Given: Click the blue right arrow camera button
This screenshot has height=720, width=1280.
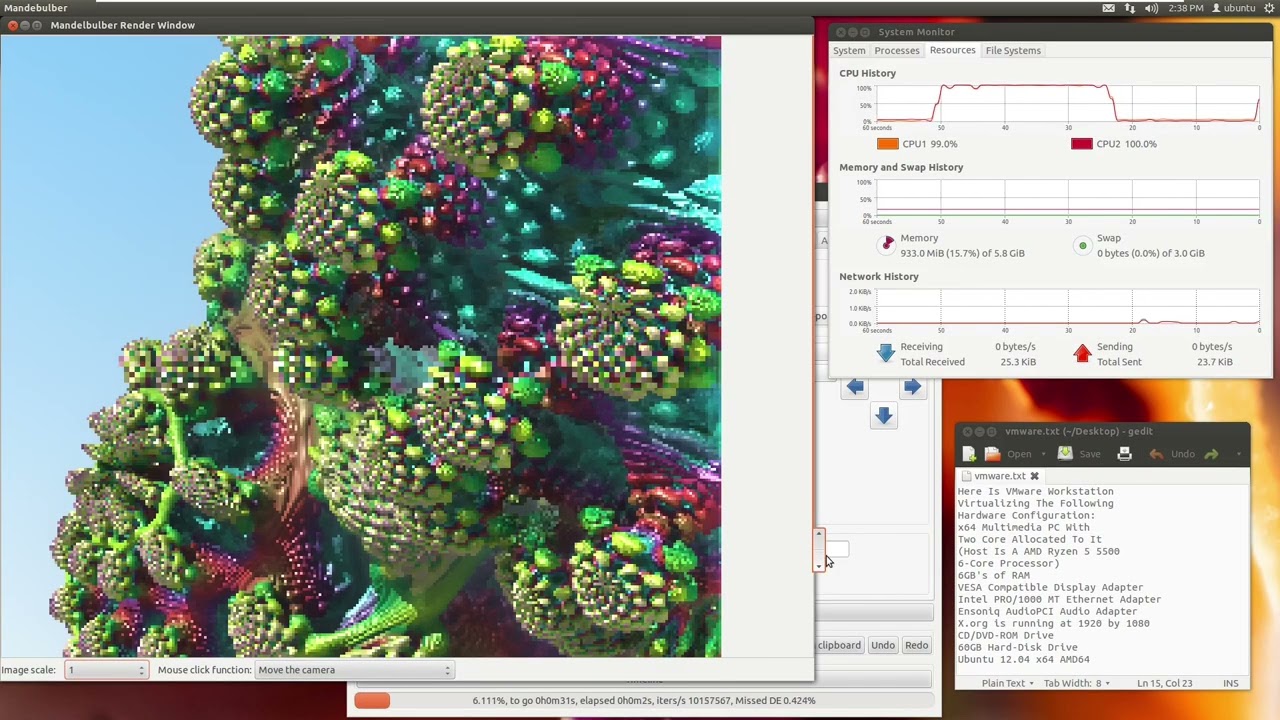Looking at the screenshot, I should (912, 387).
